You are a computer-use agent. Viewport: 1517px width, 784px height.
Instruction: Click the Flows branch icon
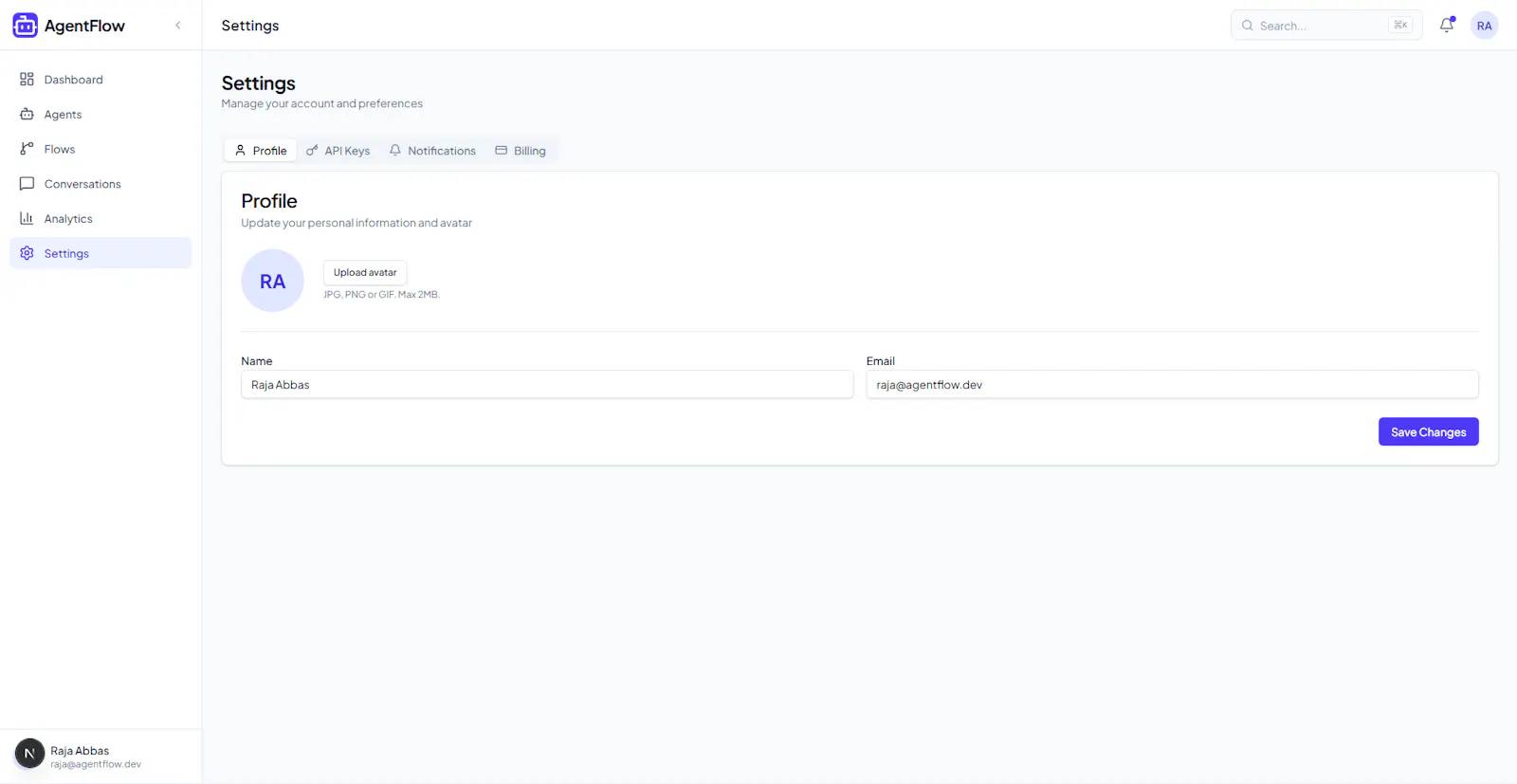27,149
